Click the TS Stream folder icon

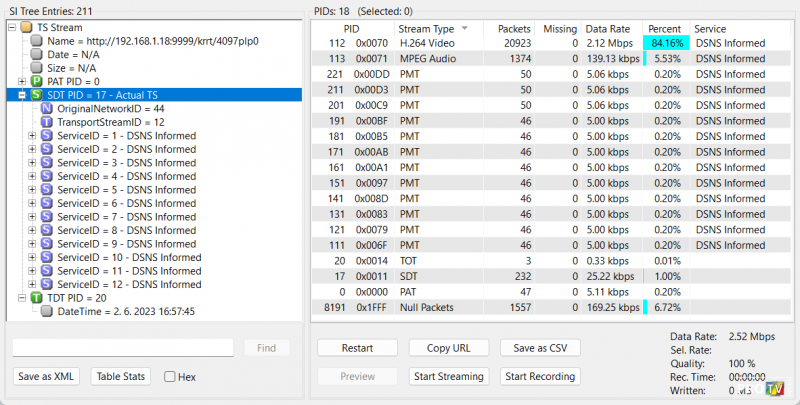click(x=26, y=27)
